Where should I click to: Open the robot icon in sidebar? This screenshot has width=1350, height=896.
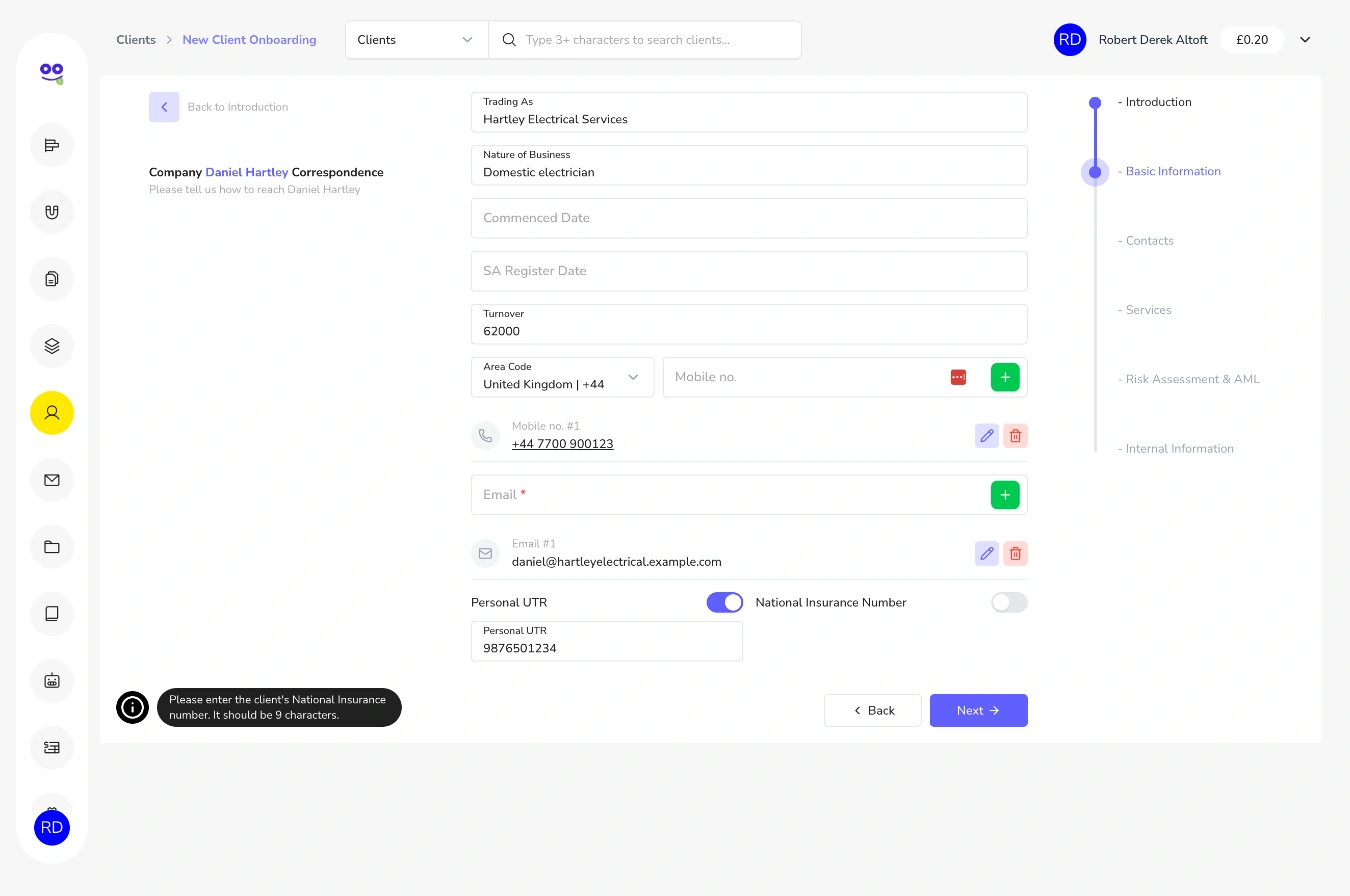tap(52, 681)
